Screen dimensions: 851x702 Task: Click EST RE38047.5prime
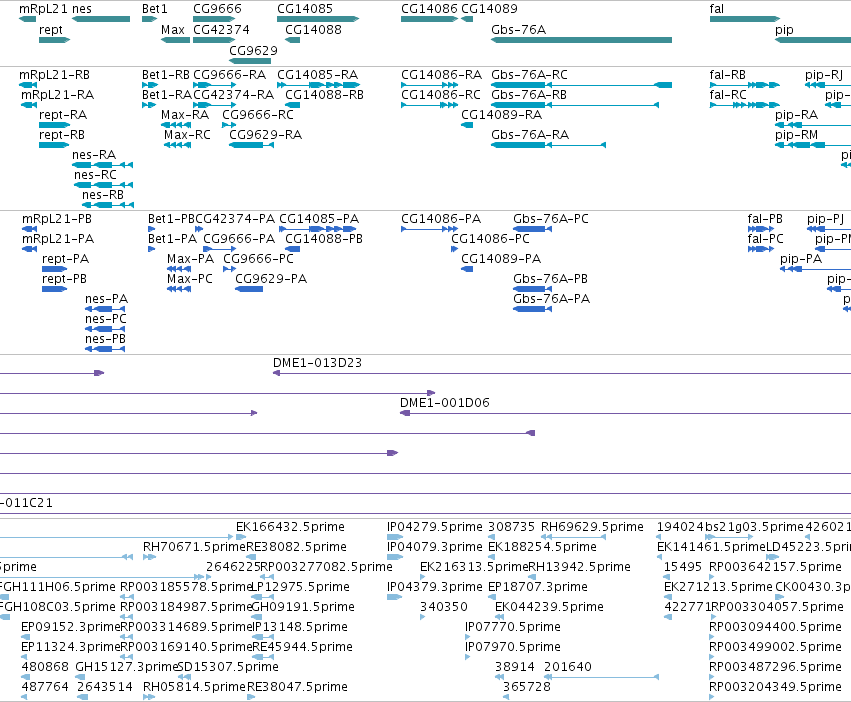click(x=297, y=687)
